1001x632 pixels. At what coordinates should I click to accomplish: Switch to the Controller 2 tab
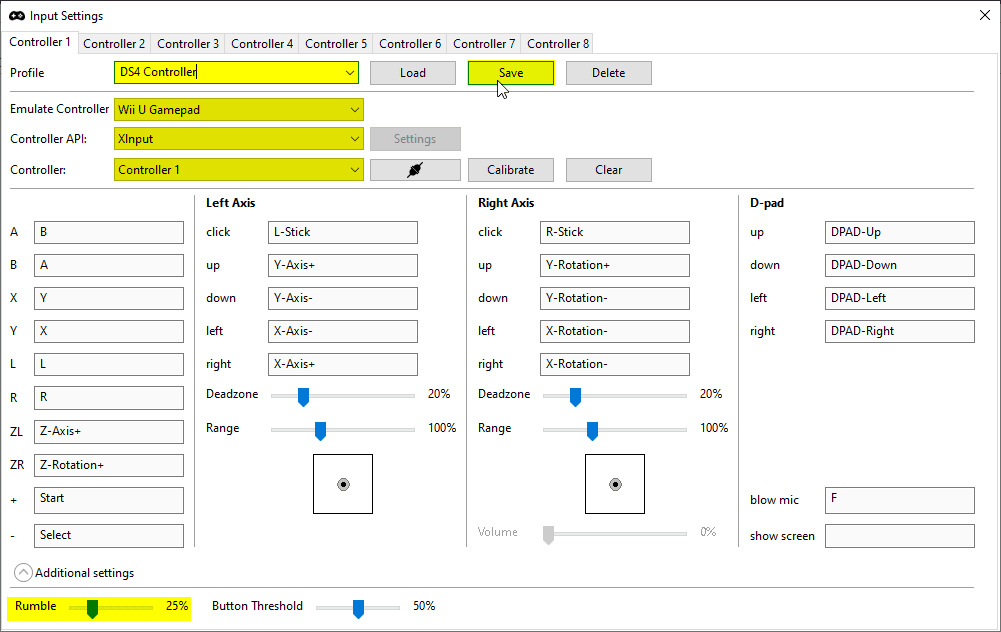[114, 44]
